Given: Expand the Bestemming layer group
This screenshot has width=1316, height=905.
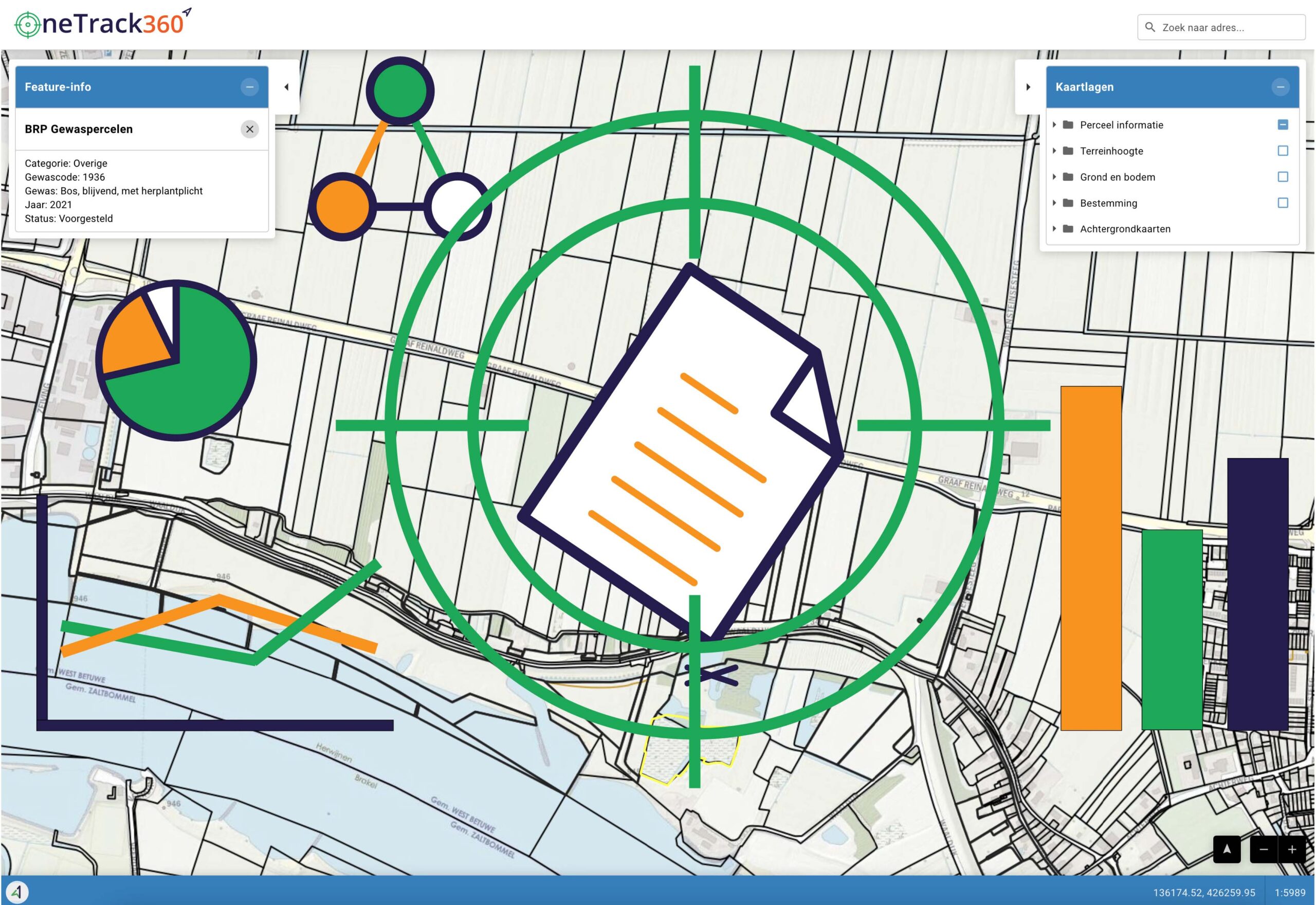Looking at the screenshot, I should point(1054,203).
